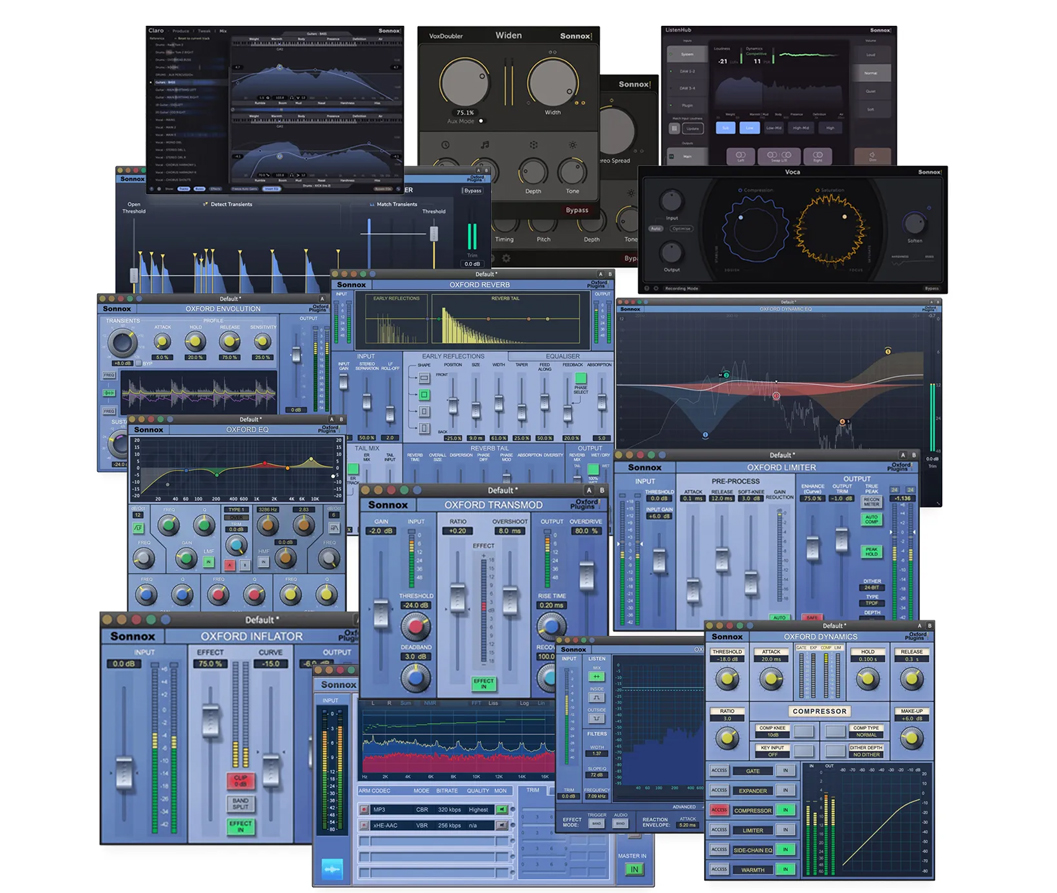Click the music note icon in VoxDoubler Widen

pos(485,145)
